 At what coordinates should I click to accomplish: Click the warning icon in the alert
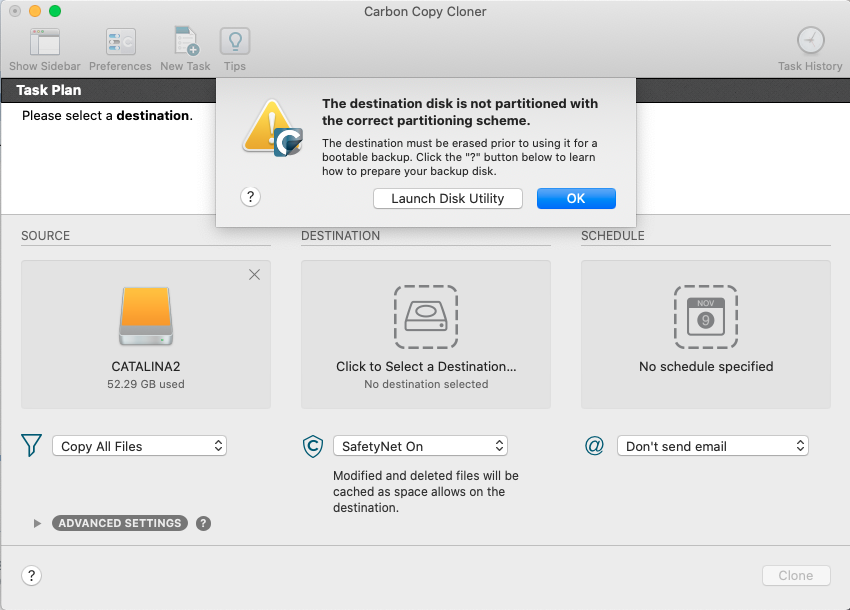pyautogui.click(x=272, y=128)
